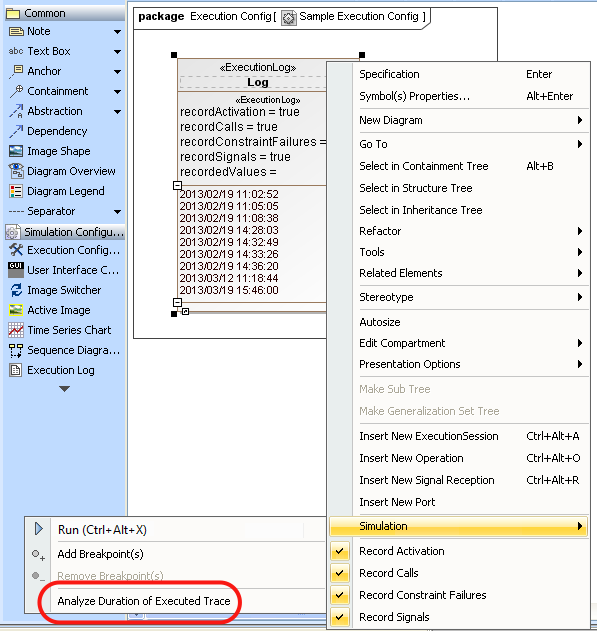Open the Abstraction dropdown arrow
597x631 pixels.
click(x=117, y=111)
